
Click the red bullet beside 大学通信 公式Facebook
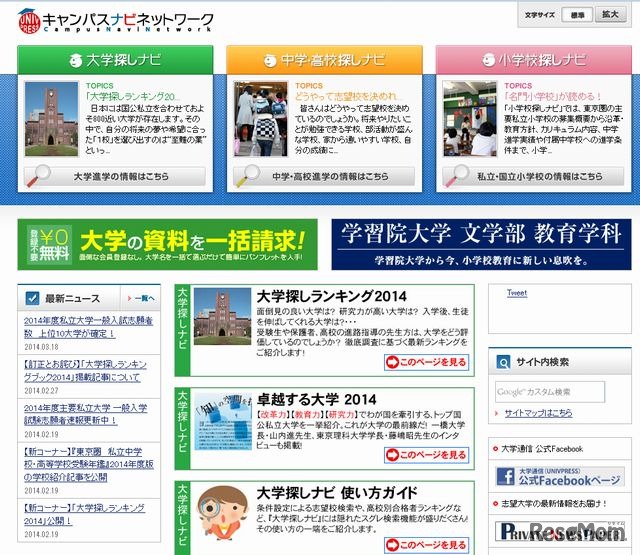(496, 449)
